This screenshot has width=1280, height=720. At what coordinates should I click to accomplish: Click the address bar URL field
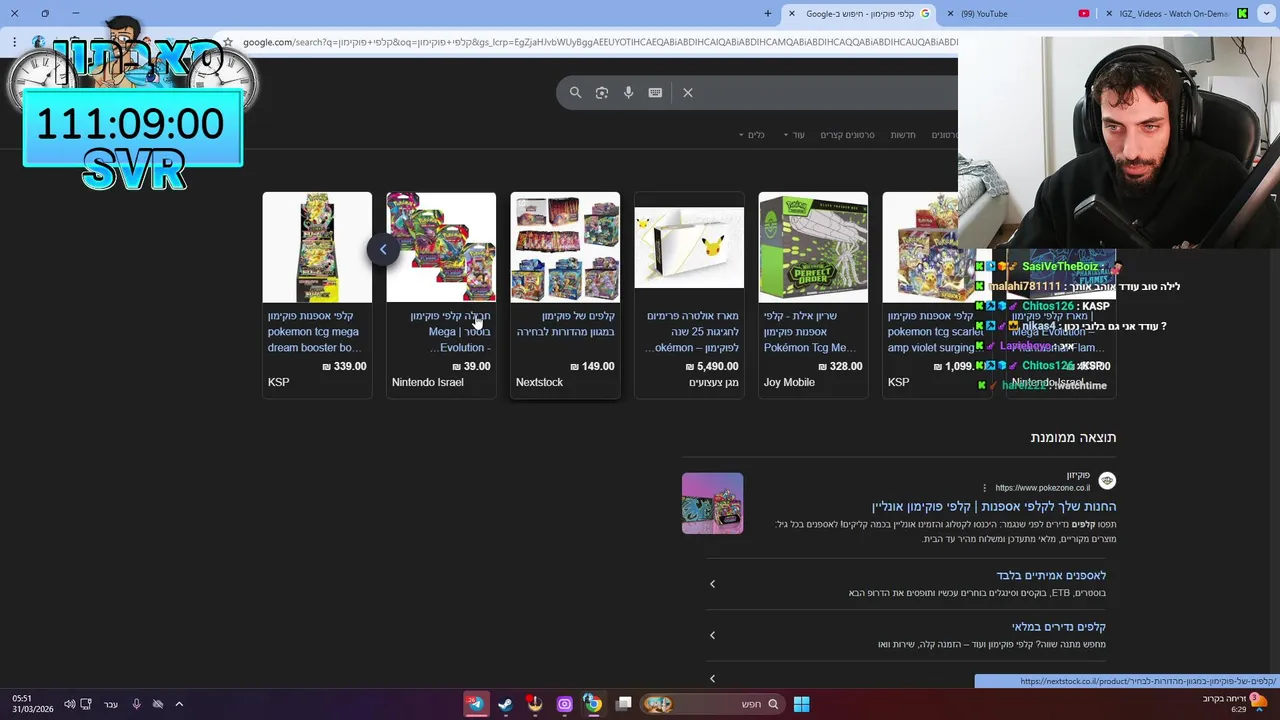tap(600, 42)
